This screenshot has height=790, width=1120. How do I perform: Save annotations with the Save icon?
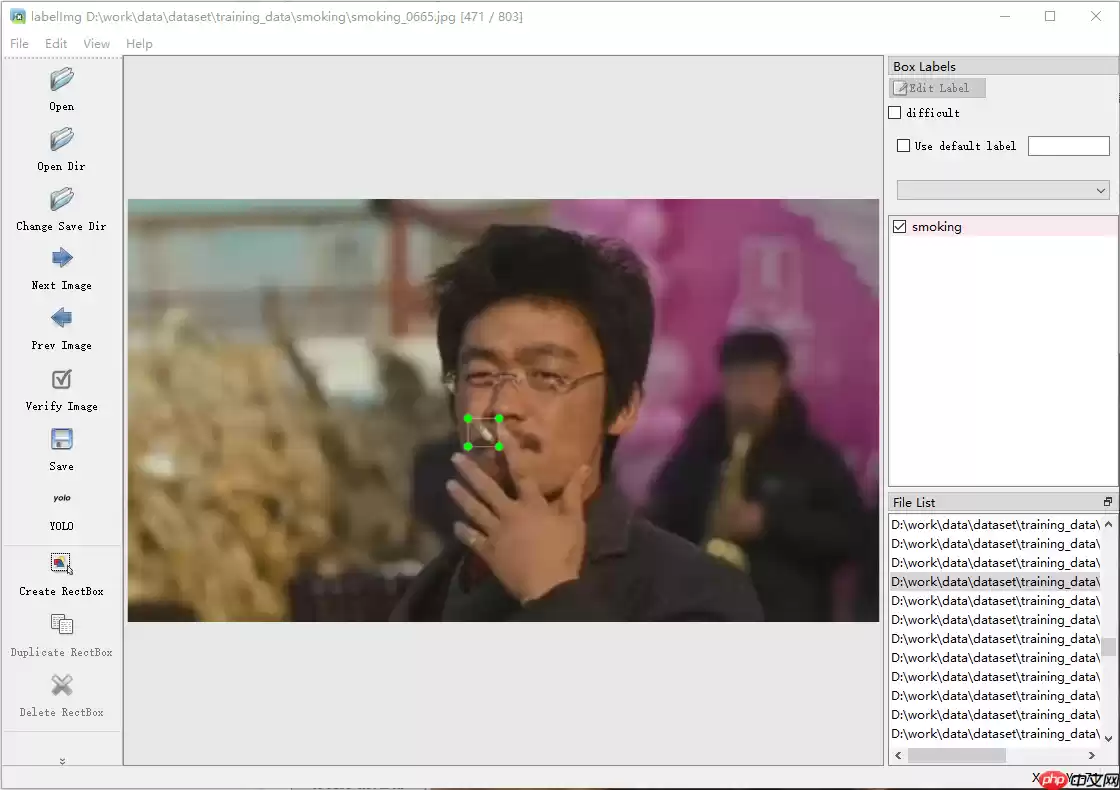point(61,440)
